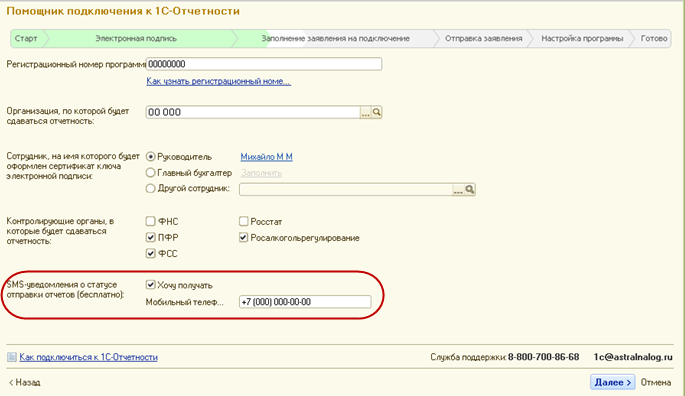Open 'Как подключиться к 1С-Отчетности' link

tap(88, 357)
